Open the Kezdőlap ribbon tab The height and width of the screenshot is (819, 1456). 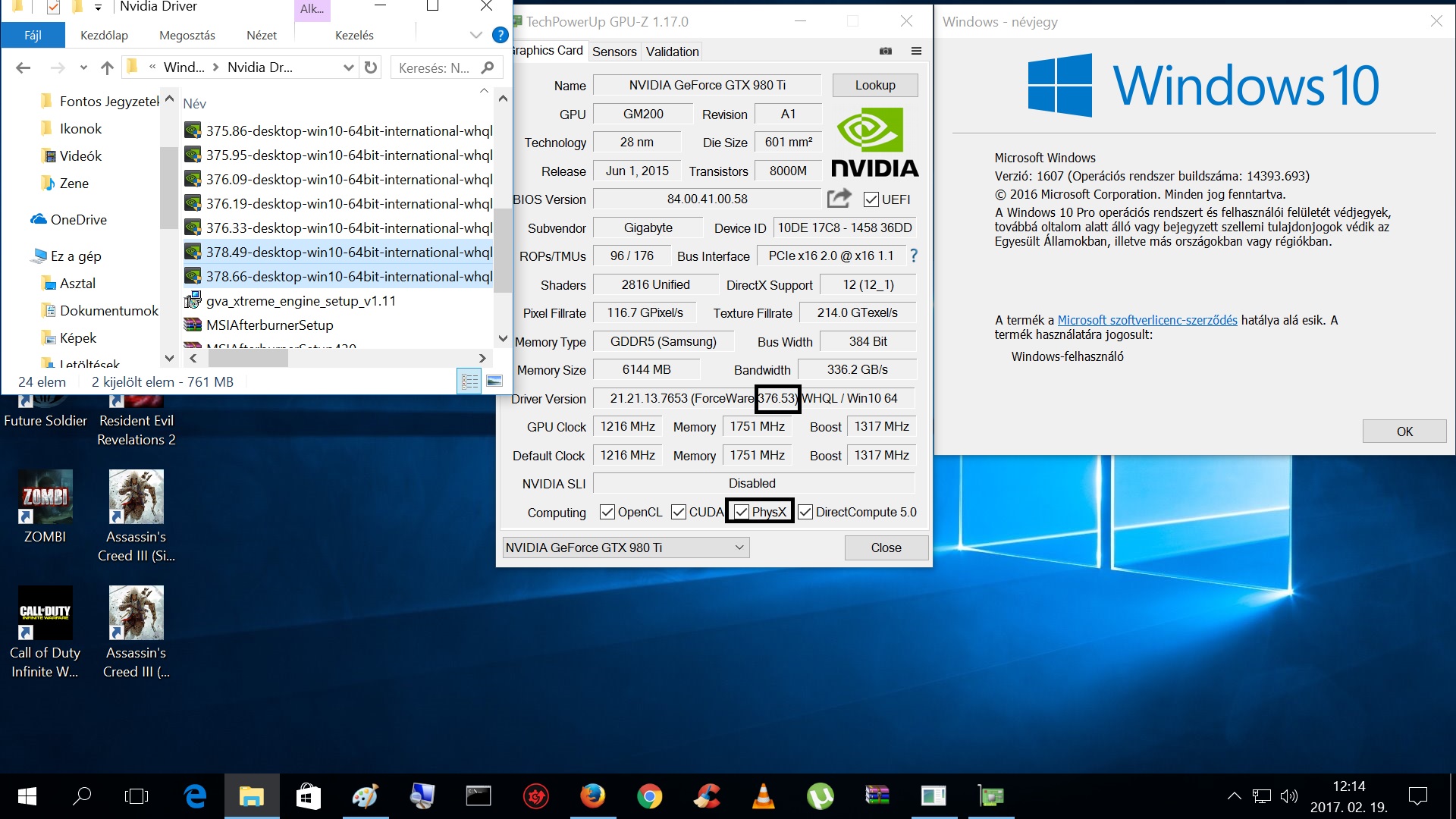[104, 35]
